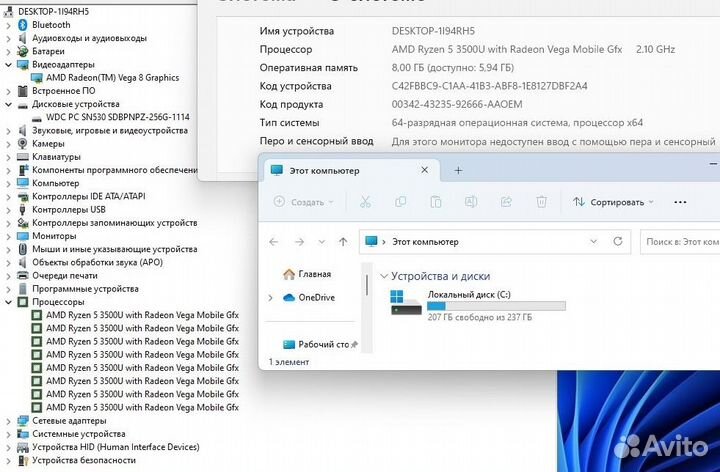Select Устройства HID (Human Interface Devices)
Screen dimensions: 720x472
pos(116,447)
